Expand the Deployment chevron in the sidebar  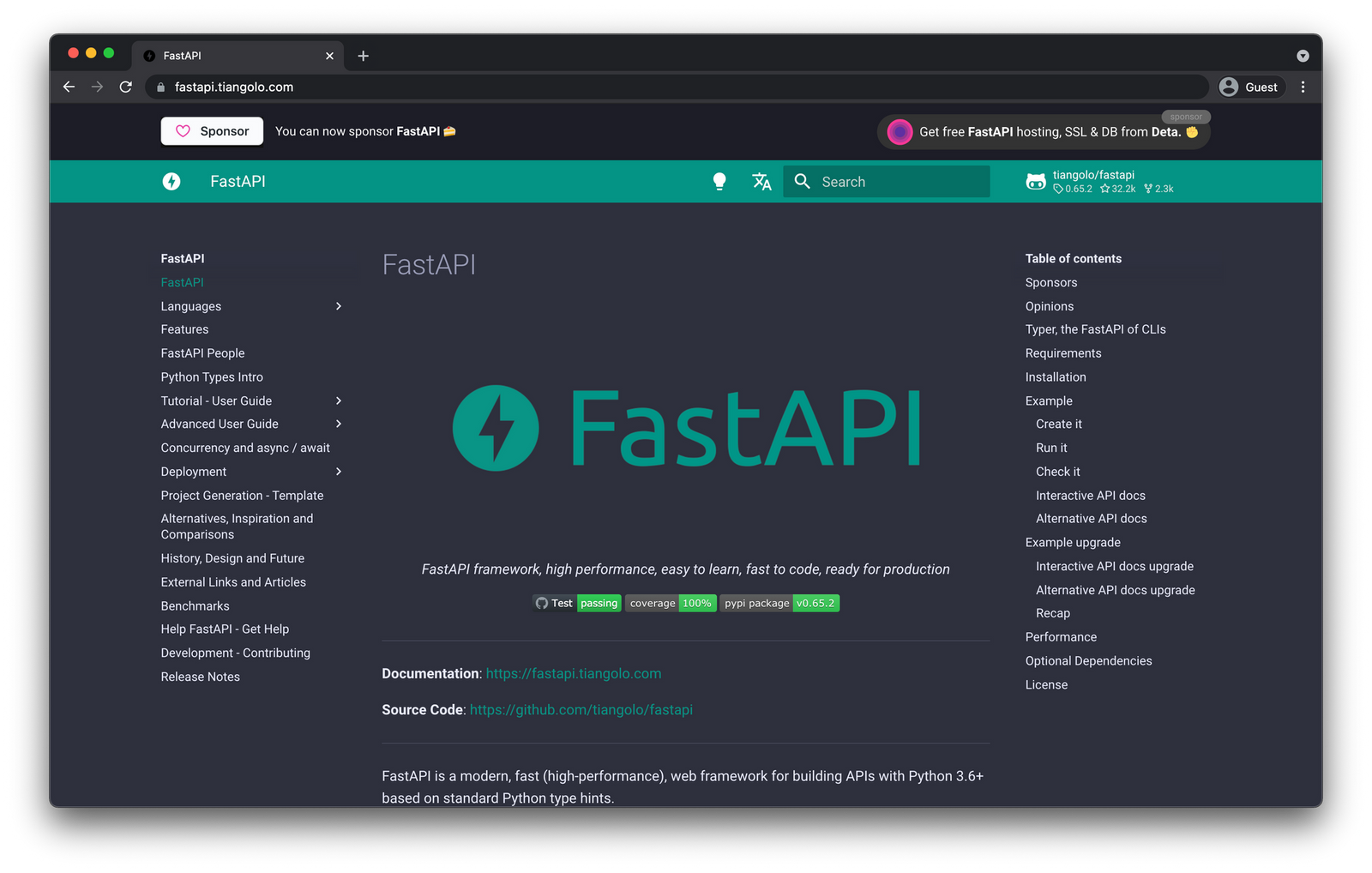(339, 471)
